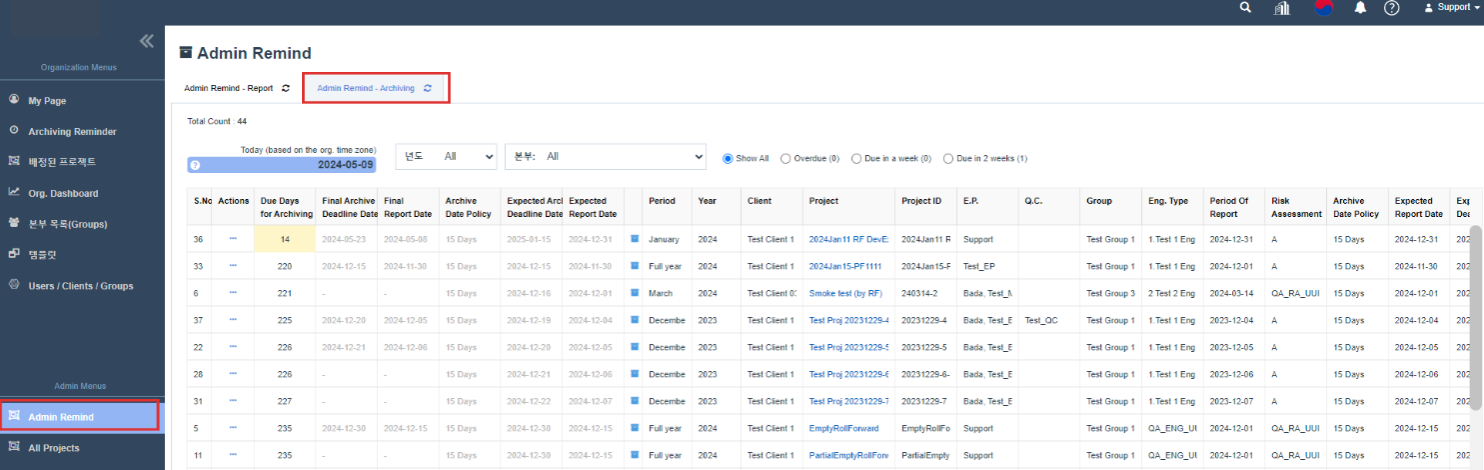Open the notifications bell icon

(x=1360, y=8)
